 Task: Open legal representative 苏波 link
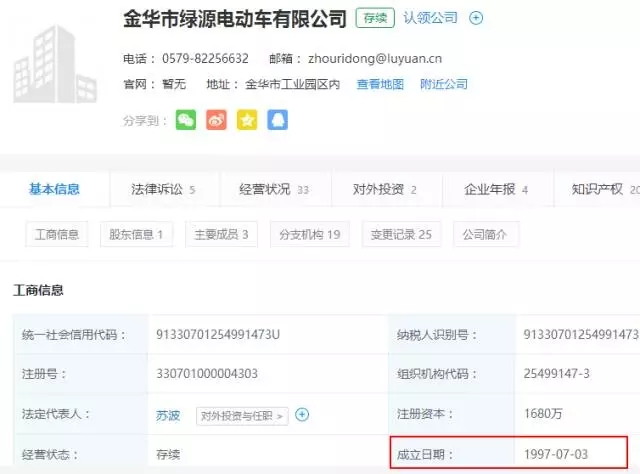(x=168, y=416)
